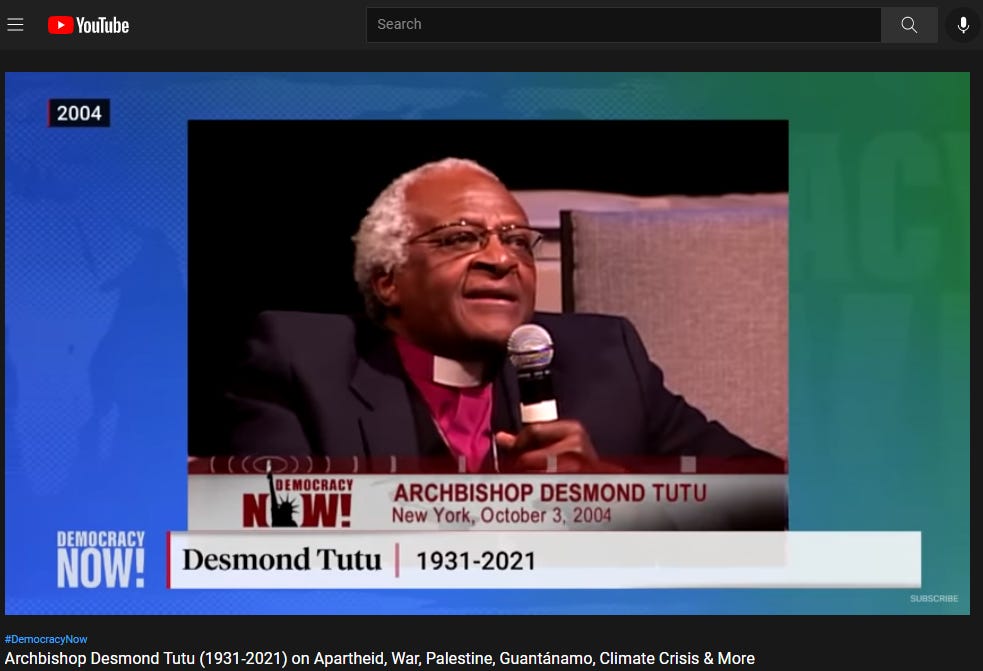Open the #DemocracyNow hashtag link

click(46, 639)
